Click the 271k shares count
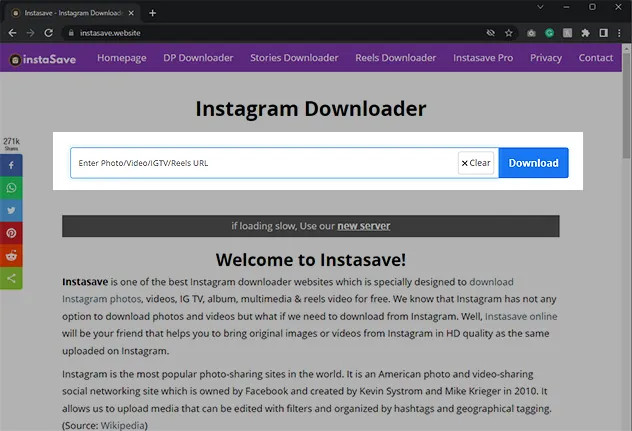Image resolution: width=632 pixels, height=431 pixels. pyautogui.click(x=11, y=144)
